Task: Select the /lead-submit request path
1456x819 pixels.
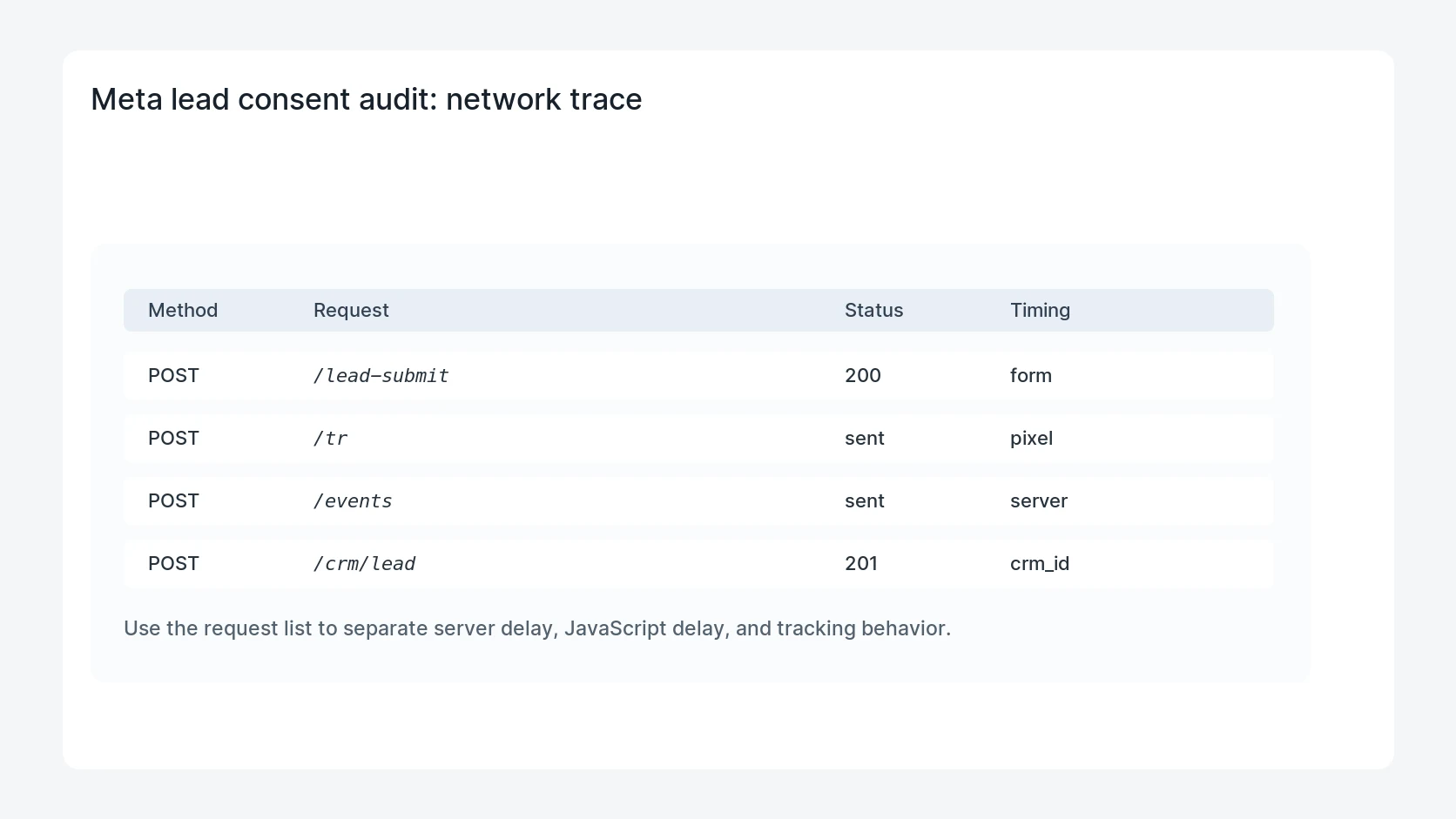Action: pos(381,376)
